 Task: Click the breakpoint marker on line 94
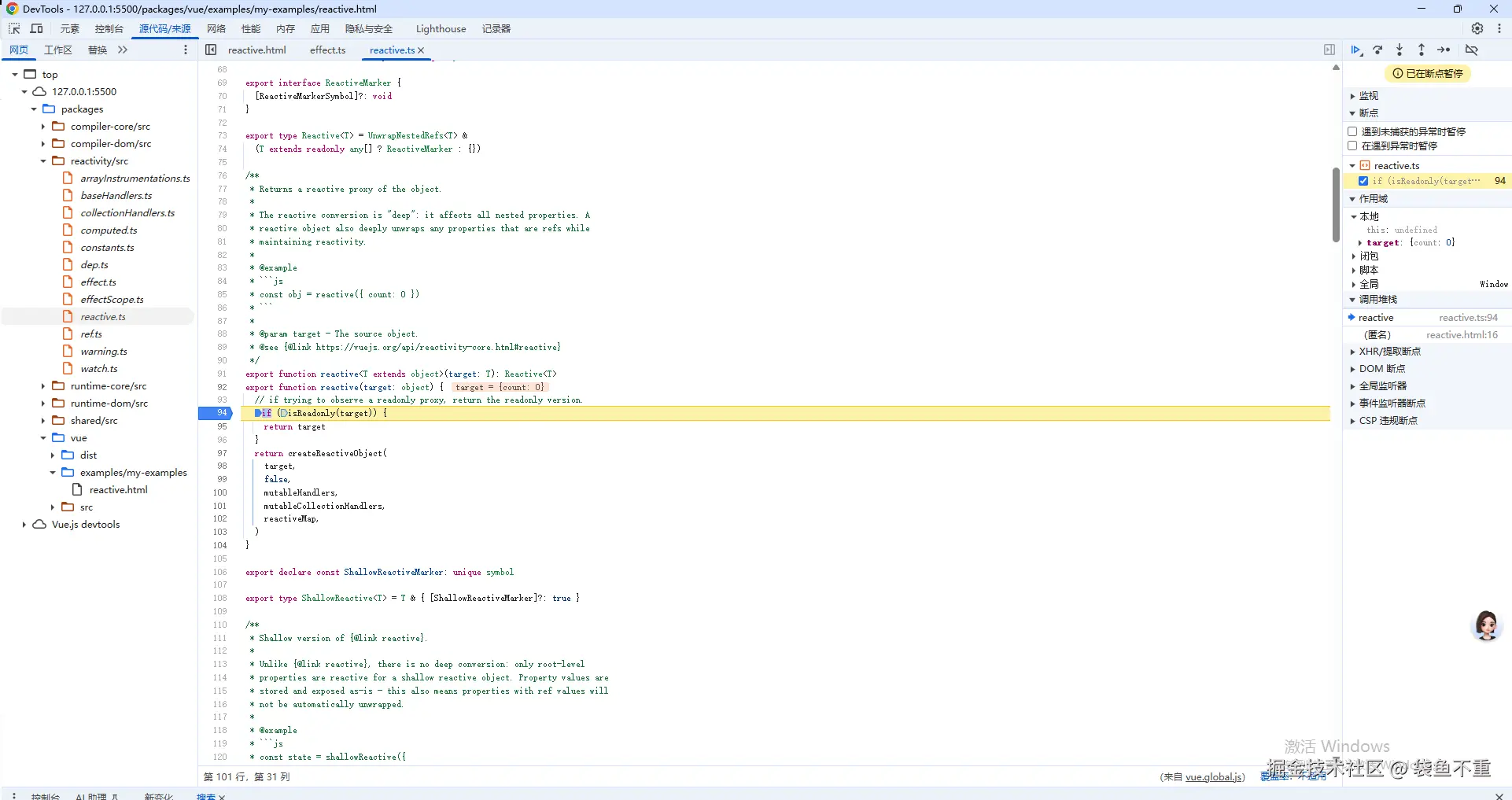[x=216, y=413]
